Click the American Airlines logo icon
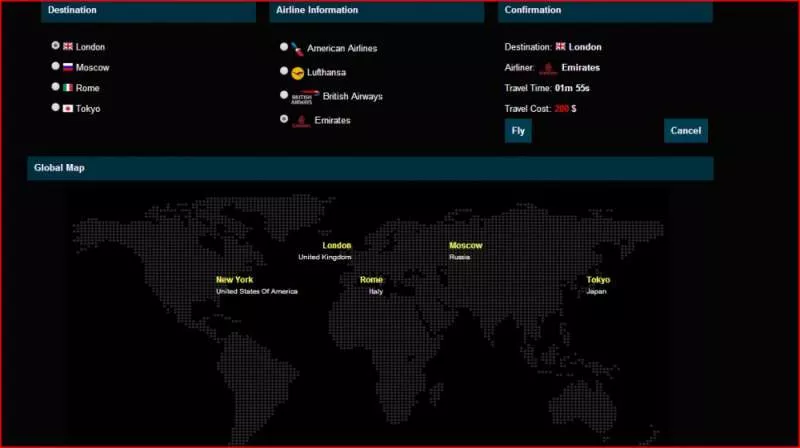The image size is (800, 448). pyautogui.click(x=298, y=48)
